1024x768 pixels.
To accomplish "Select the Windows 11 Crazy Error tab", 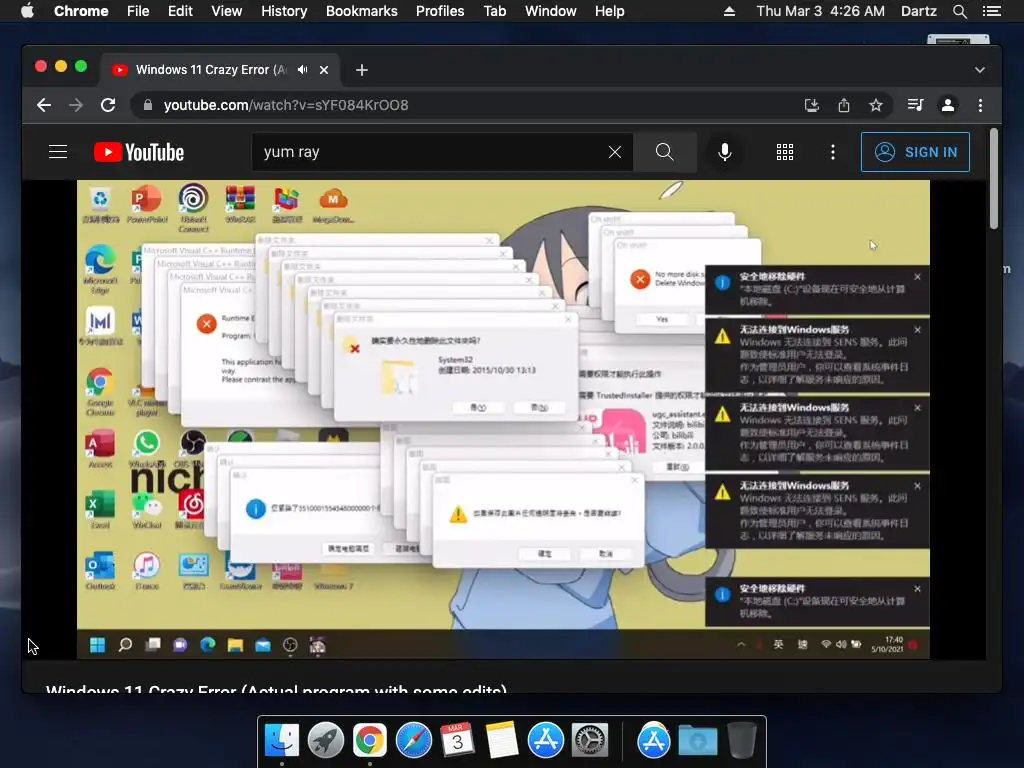I will pos(211,70).
